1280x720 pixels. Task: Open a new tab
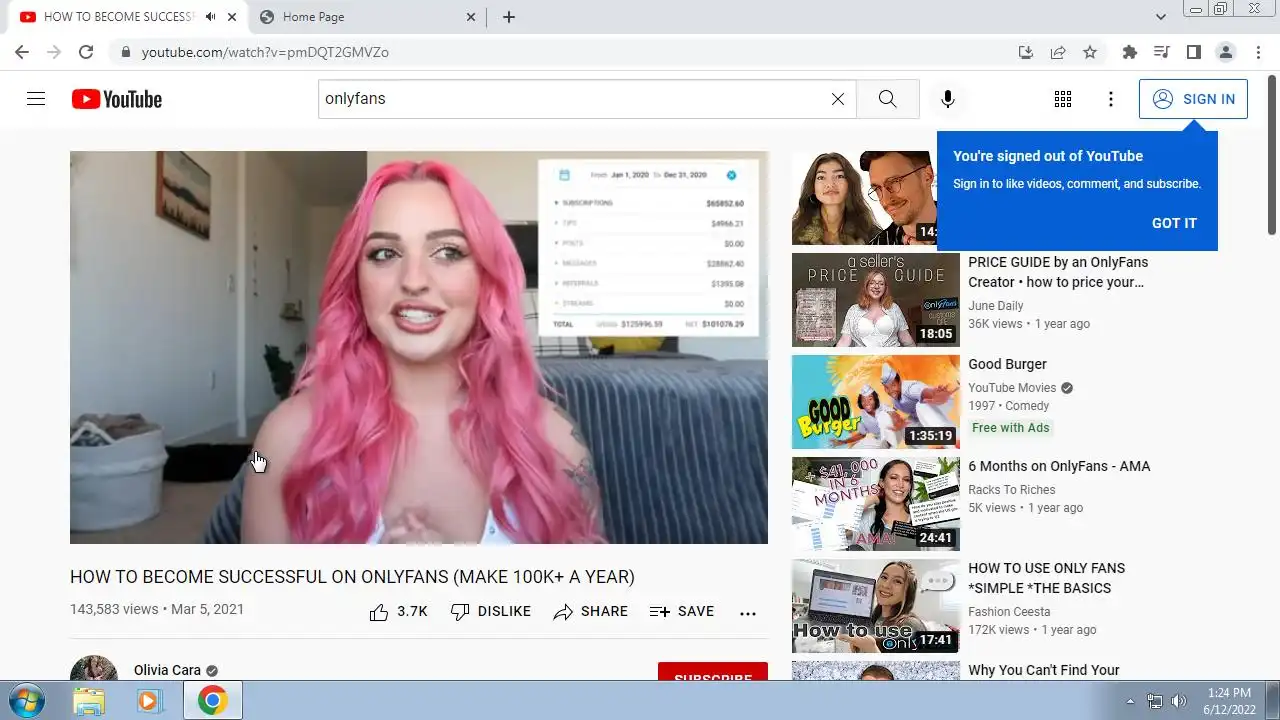pyautogui.click(x=509, y=17)
